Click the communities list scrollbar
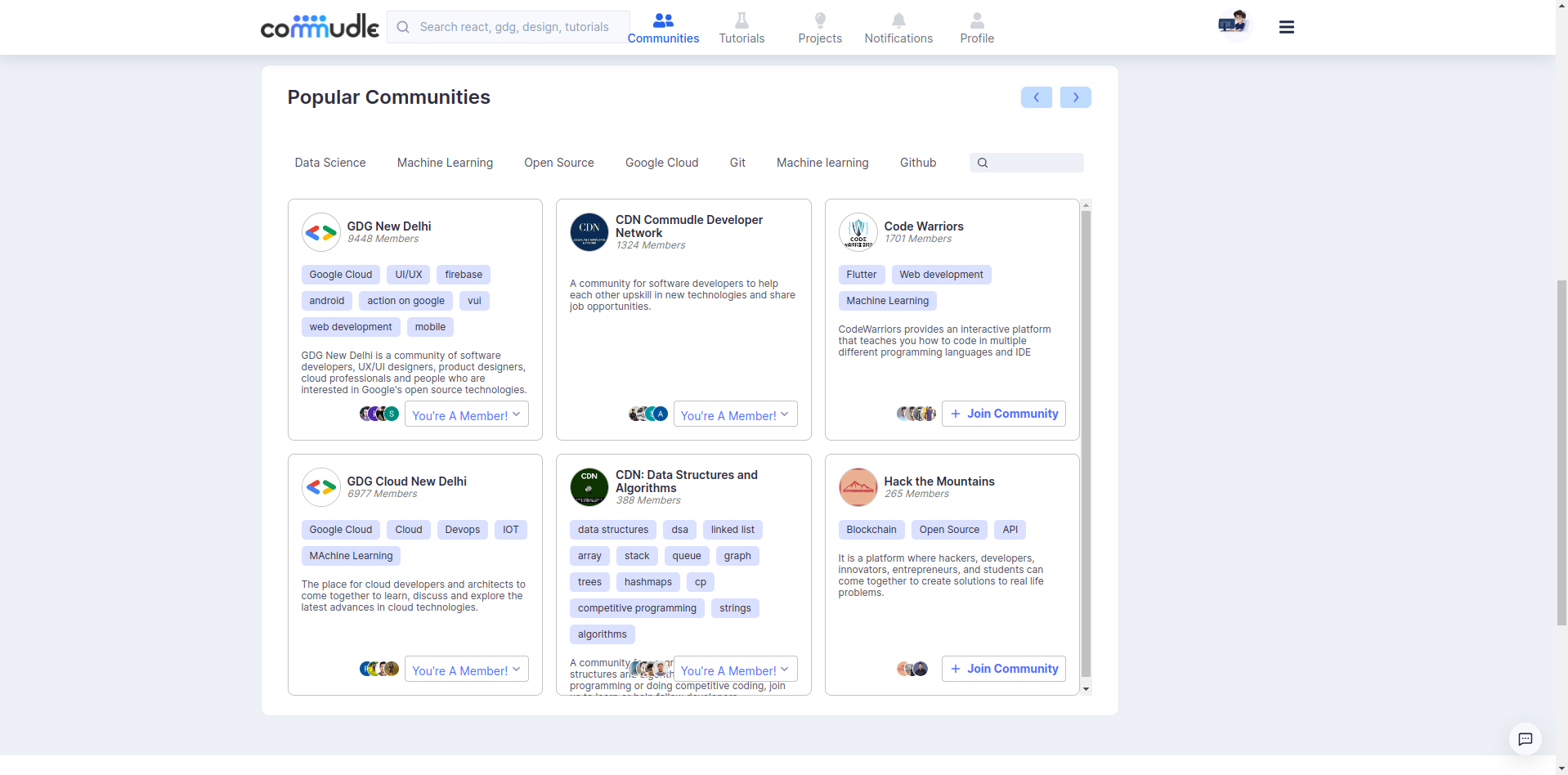Image resolution: width=1568 pixels, height=775 pixels. click(1086, 443)
